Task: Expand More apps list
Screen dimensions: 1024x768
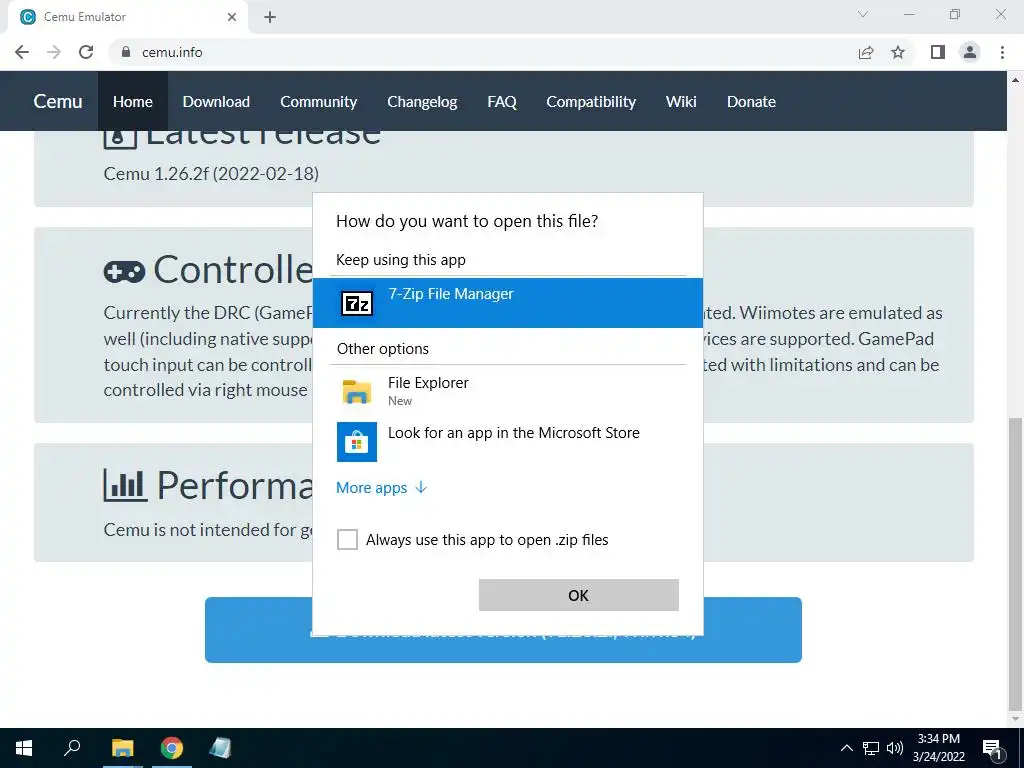Action: 381,488
